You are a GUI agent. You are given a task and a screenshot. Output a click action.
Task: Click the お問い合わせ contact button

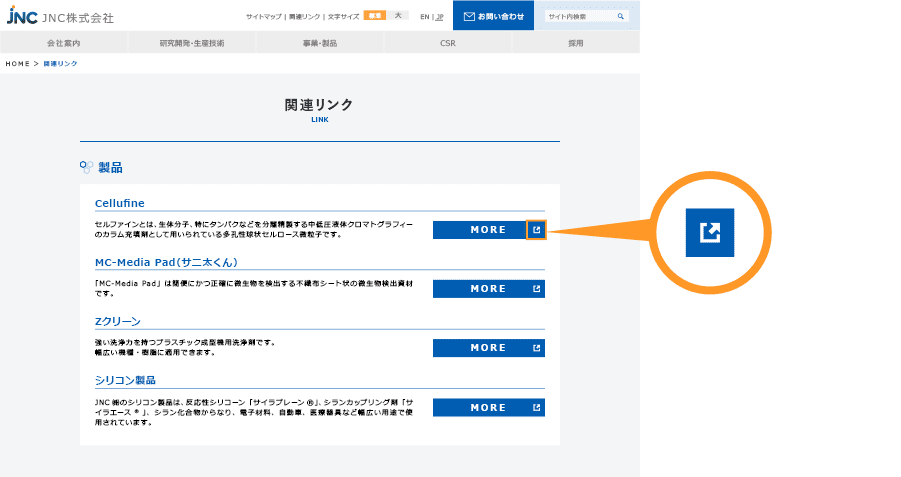pos(494,16)
